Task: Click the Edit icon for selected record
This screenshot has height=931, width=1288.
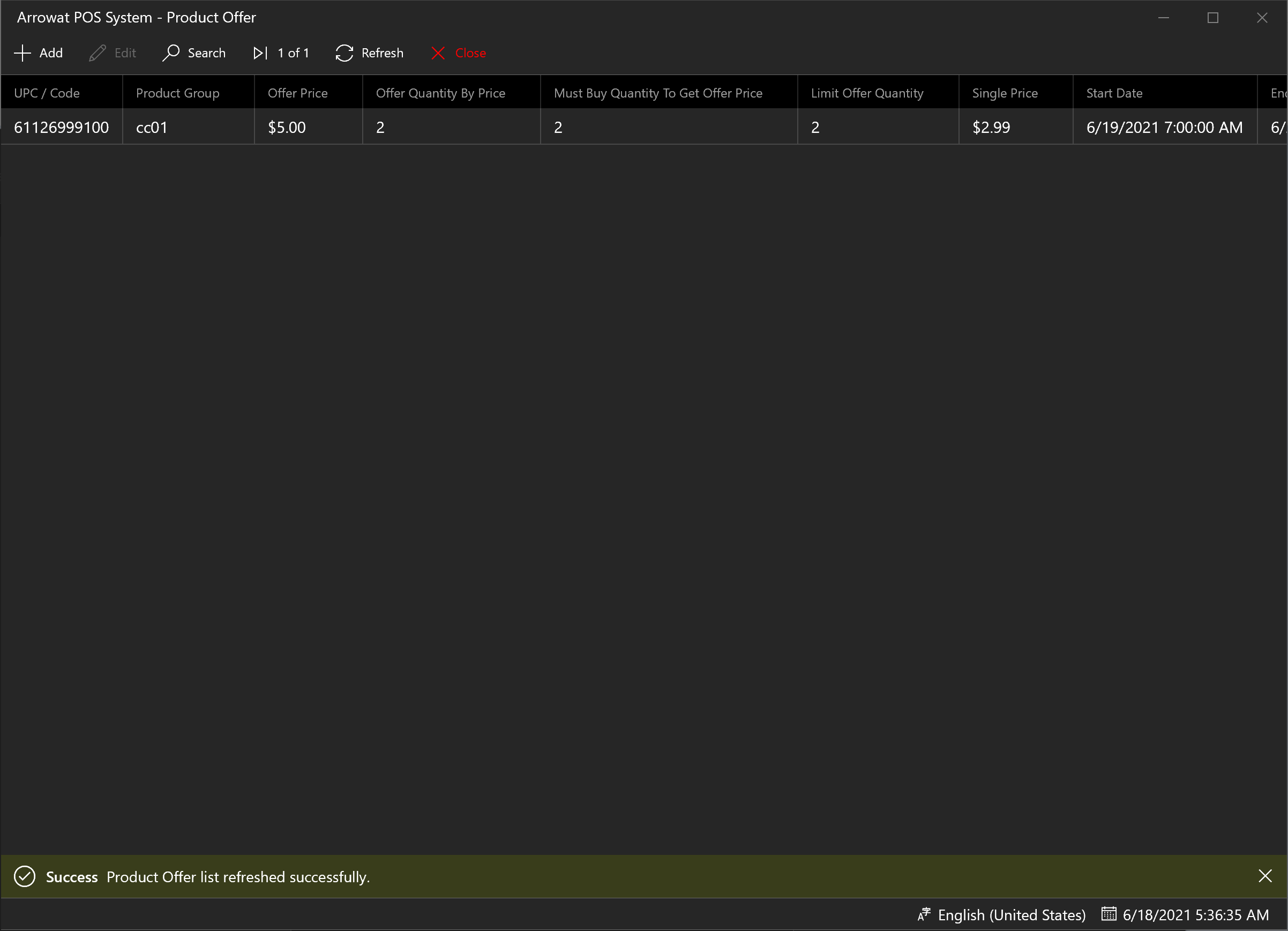Action: [x=97, y=53]
